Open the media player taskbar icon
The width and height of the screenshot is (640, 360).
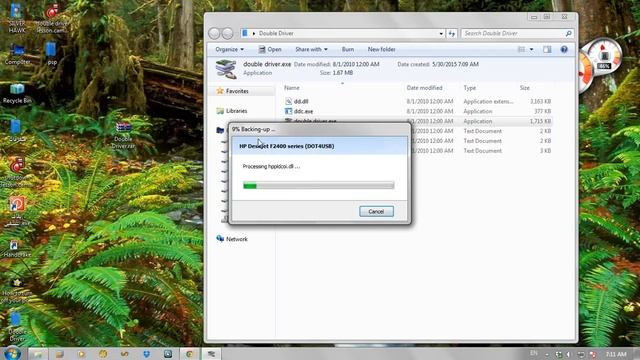tap(81, 354)
